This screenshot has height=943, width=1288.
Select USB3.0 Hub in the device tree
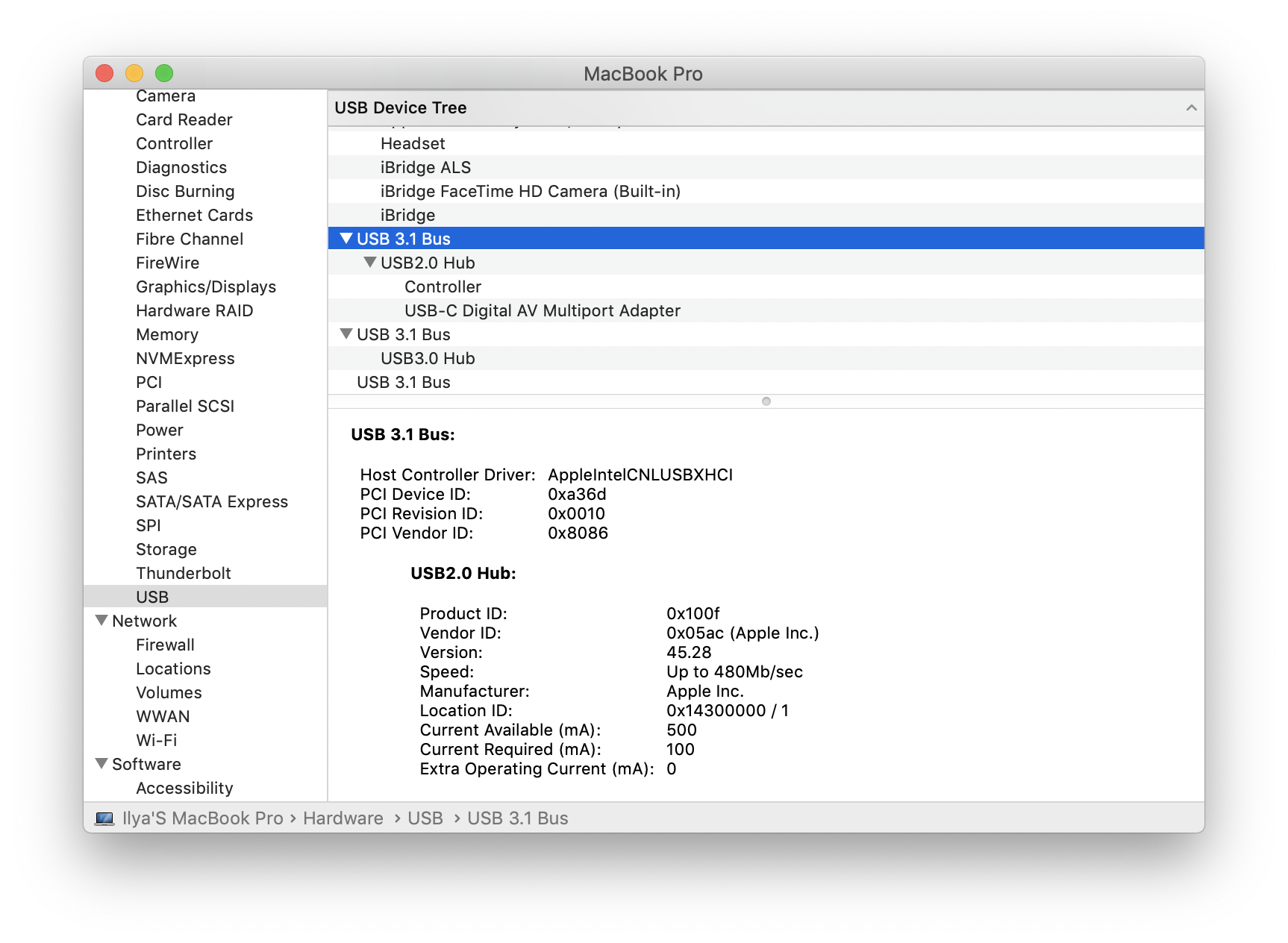(x=766, y=358)
